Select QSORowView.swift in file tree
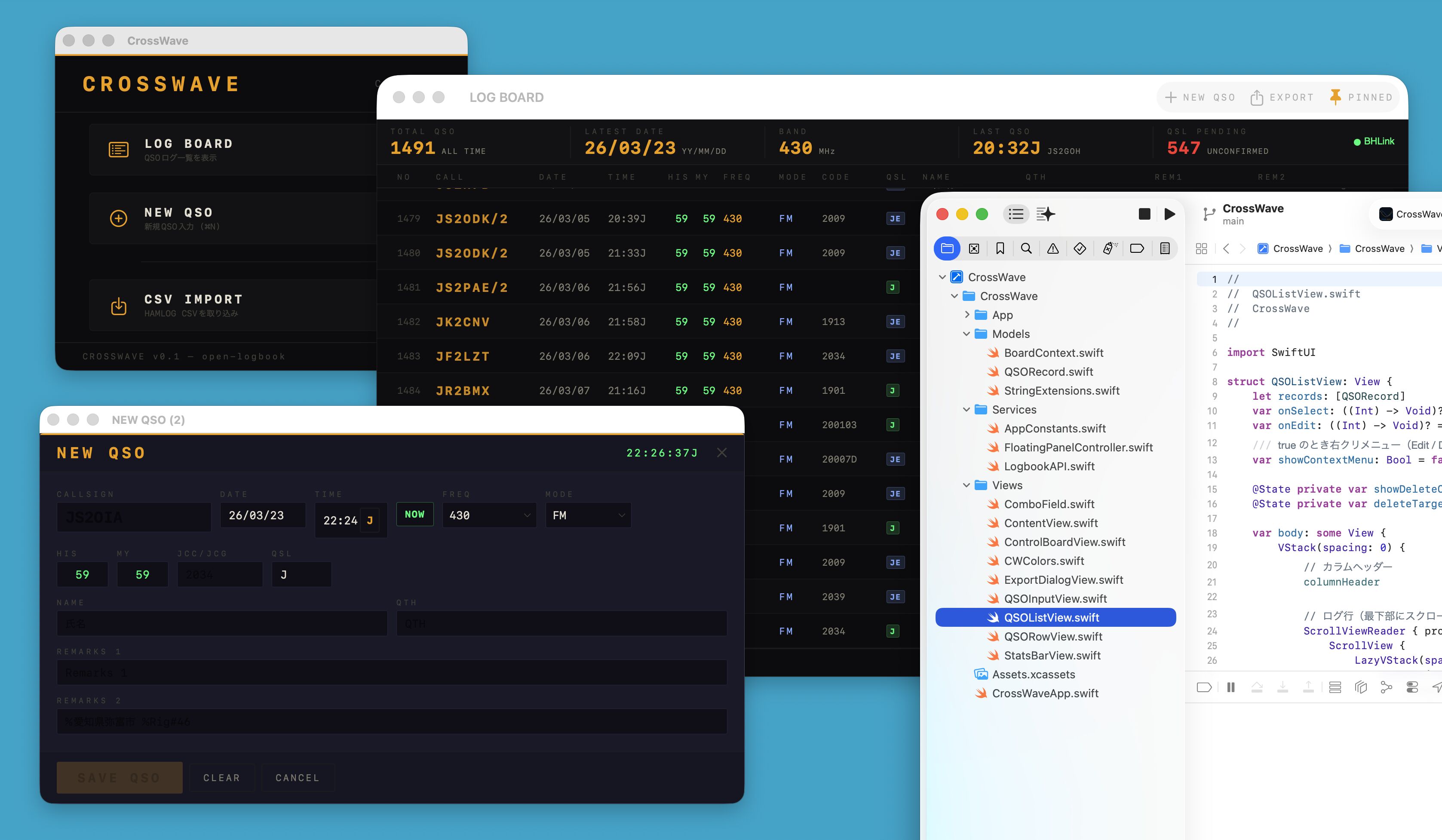 coord(1053,636)
